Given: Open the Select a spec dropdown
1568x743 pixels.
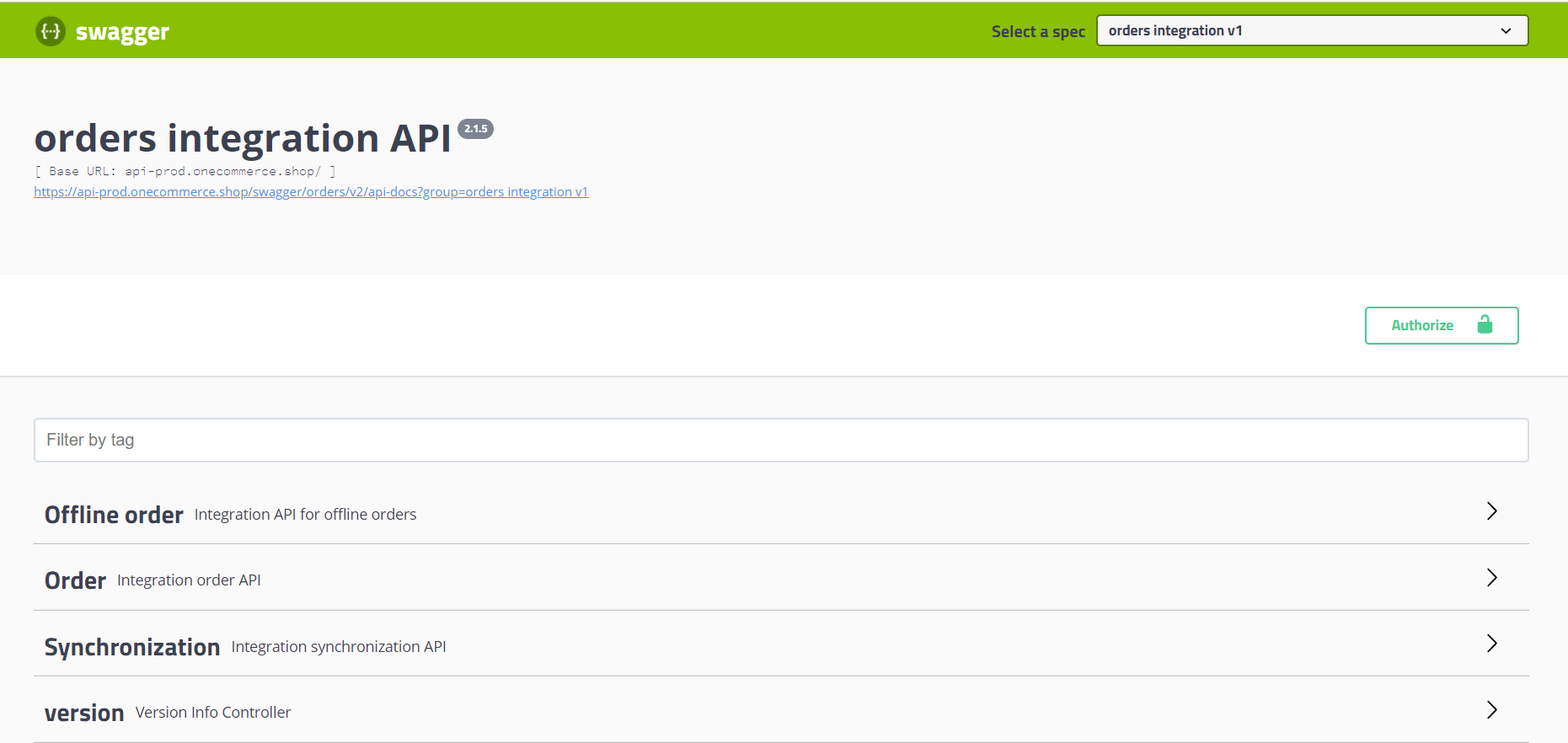Looking at the screenshot, I should point(1312,30).
